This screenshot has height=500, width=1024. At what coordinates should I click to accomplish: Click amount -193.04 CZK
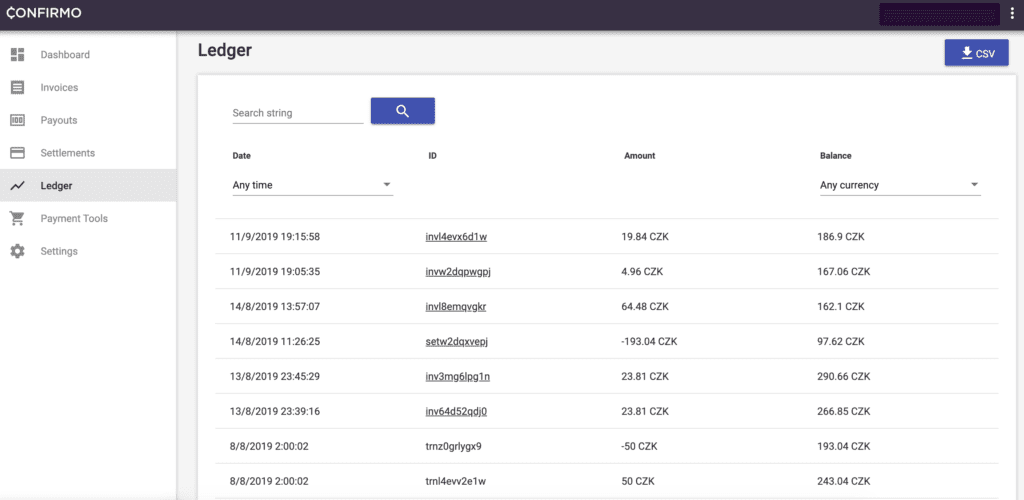click(649, 341)
